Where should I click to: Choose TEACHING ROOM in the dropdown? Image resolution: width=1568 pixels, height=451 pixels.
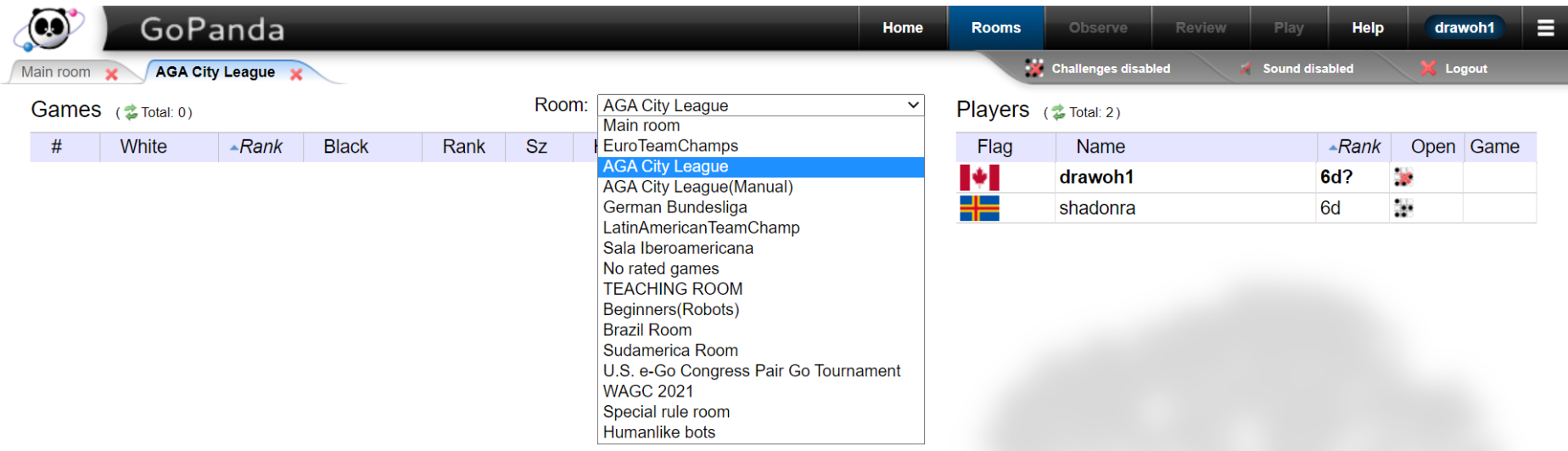point(672,289)
